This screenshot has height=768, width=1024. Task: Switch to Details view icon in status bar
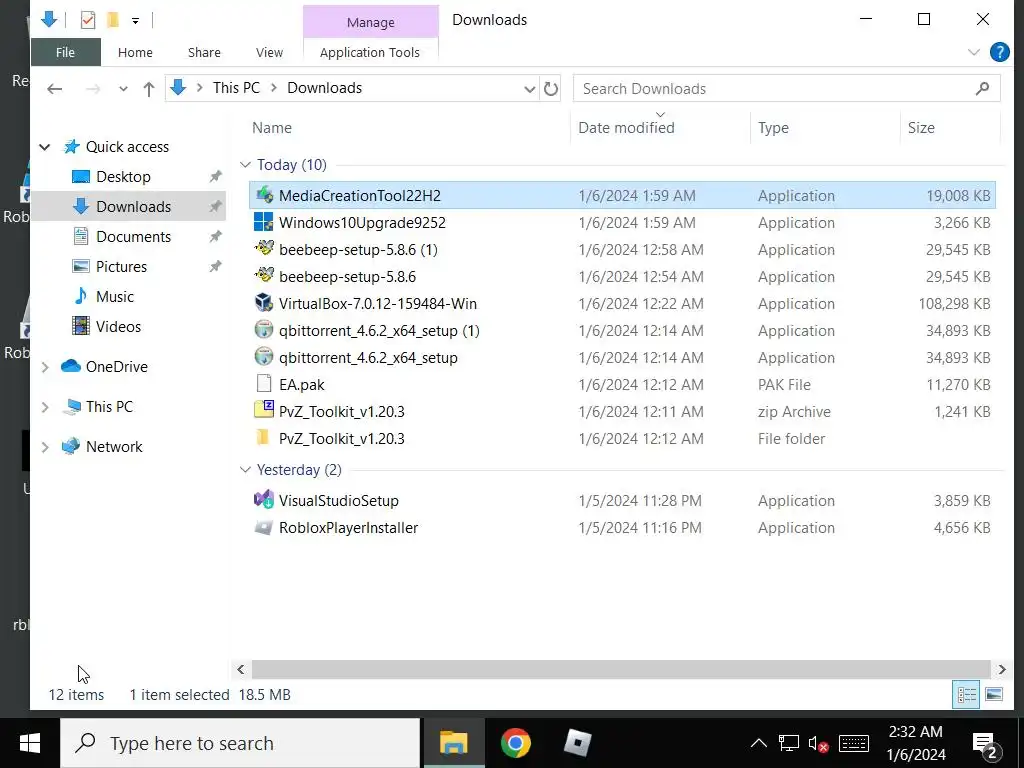[967, 694]
